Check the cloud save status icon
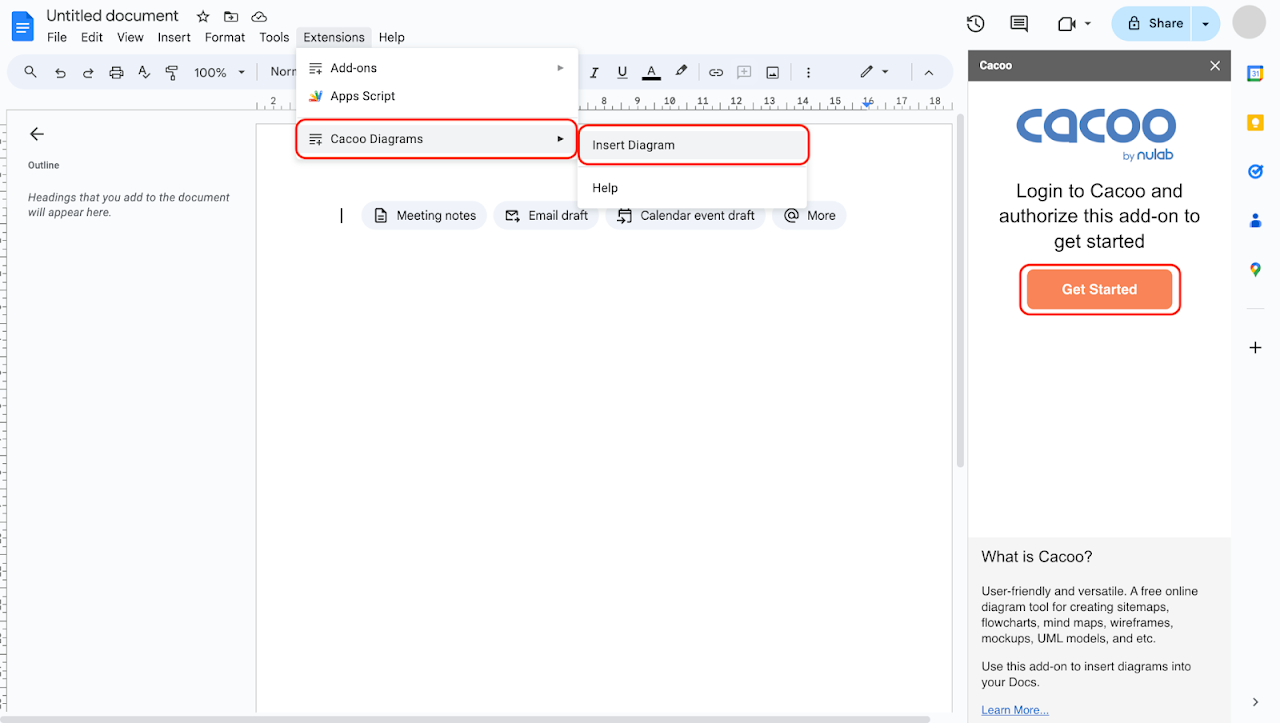 coord(259,17)
